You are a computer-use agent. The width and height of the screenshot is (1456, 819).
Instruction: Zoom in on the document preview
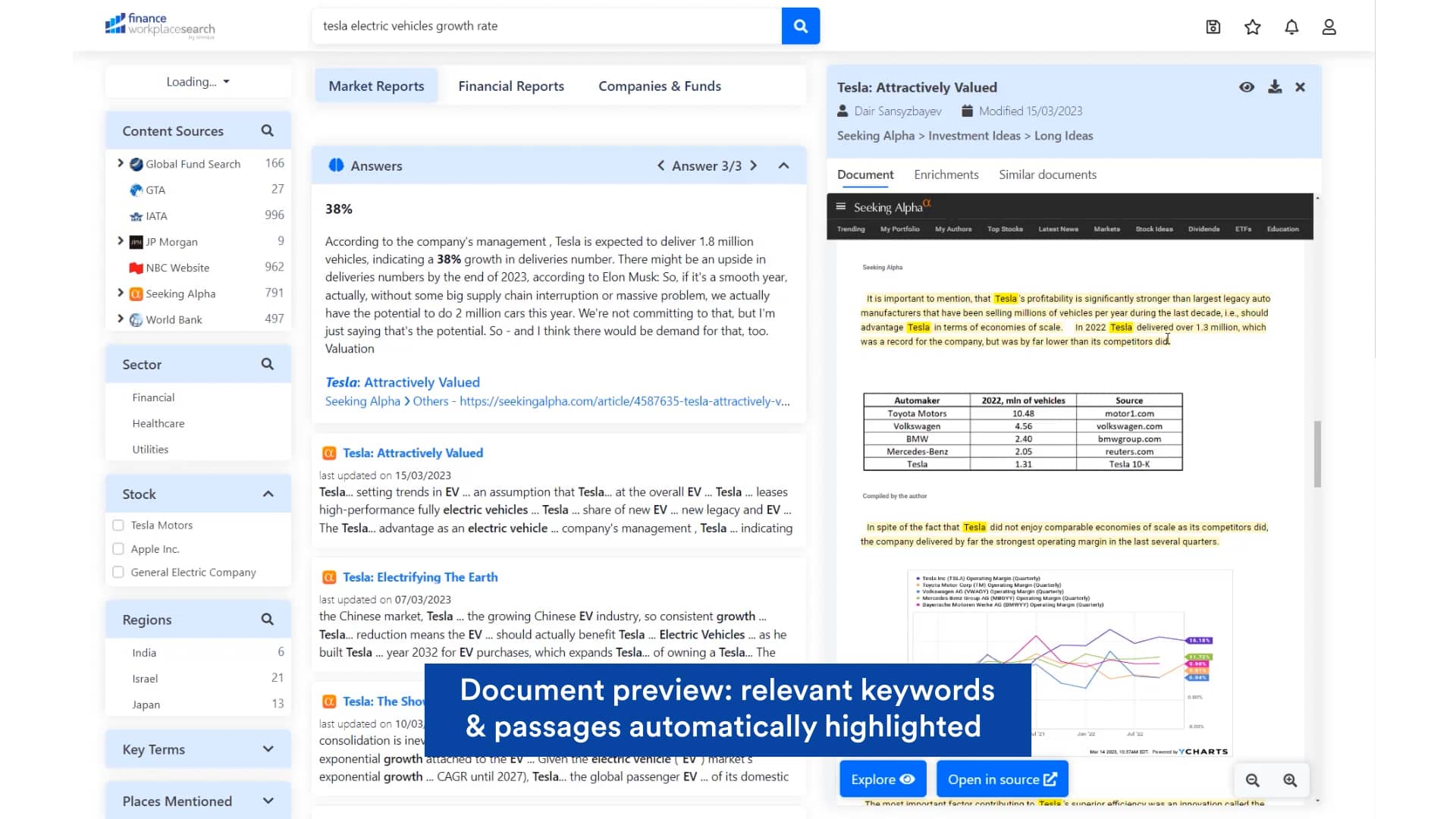pyautogui.click(x=1290, y=780)
